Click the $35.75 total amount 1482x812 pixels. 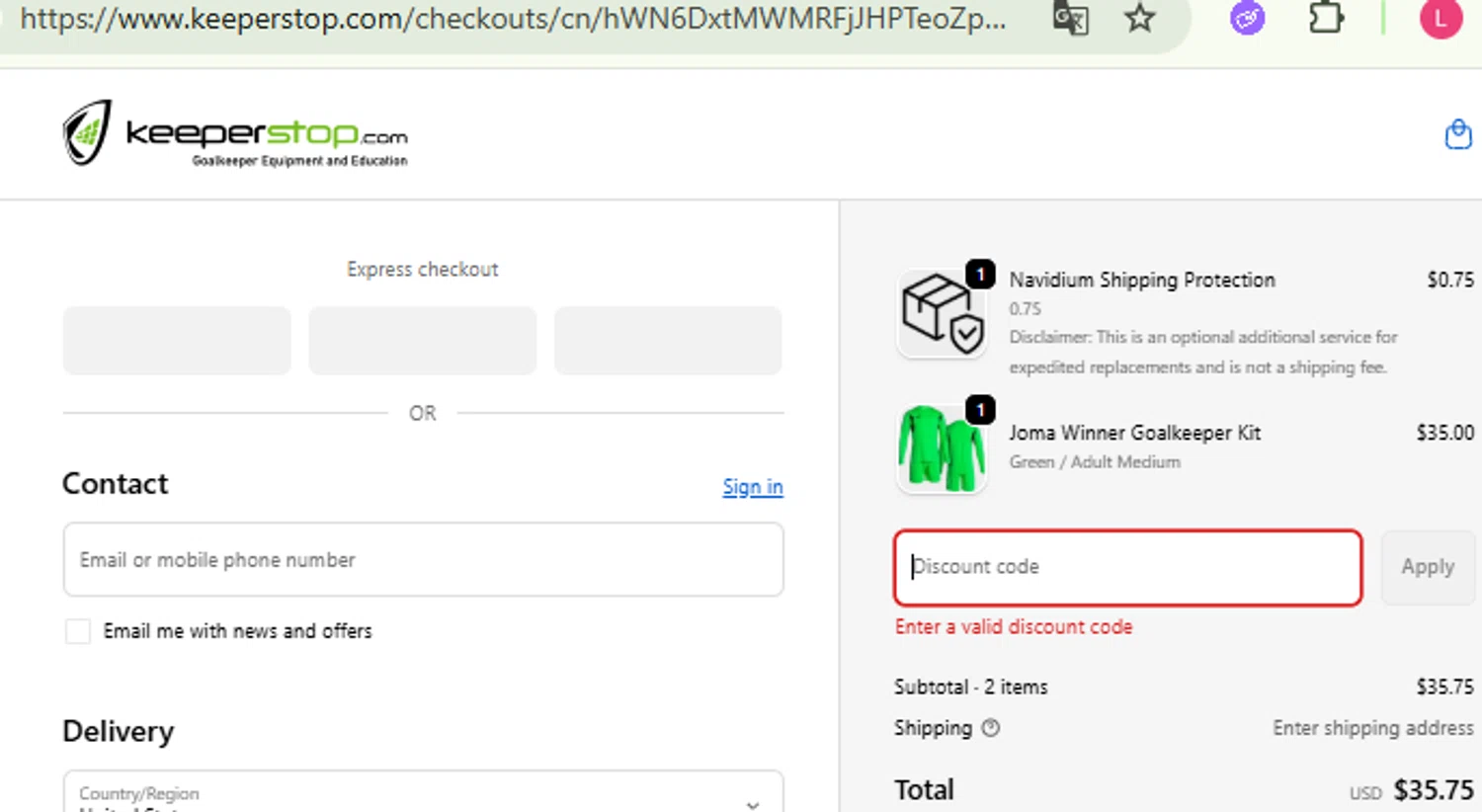(1434, 790)
